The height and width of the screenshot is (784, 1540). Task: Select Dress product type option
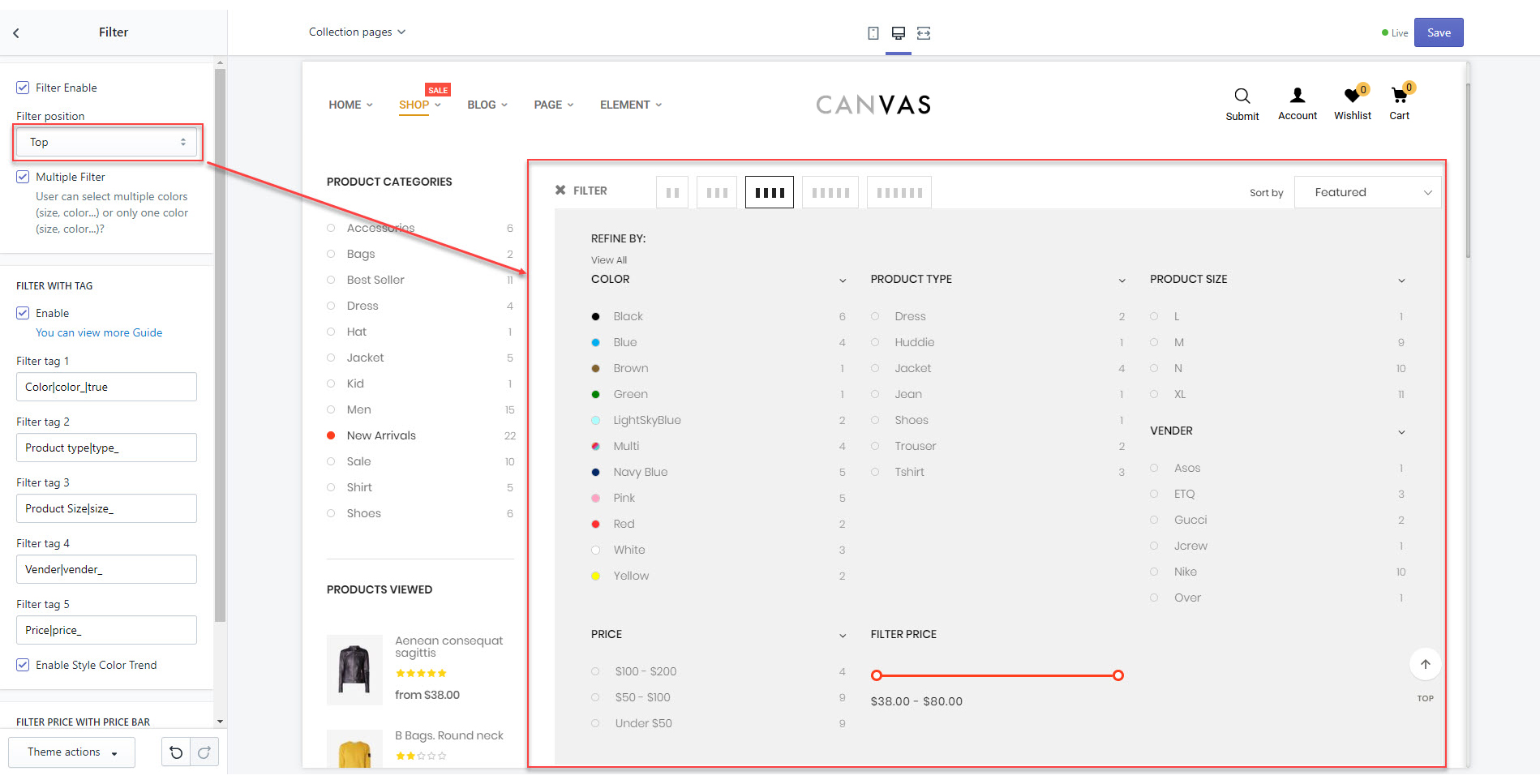coord(910,316)
